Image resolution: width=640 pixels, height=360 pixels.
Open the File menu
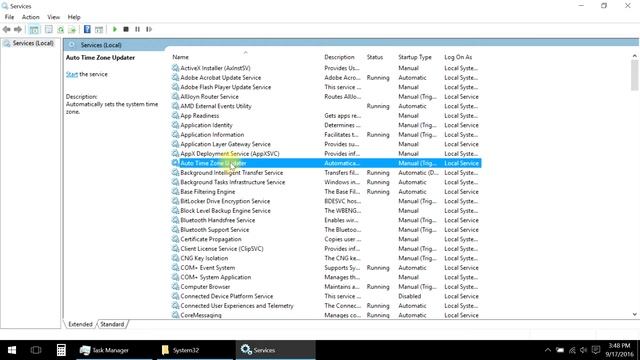[9, 17]
